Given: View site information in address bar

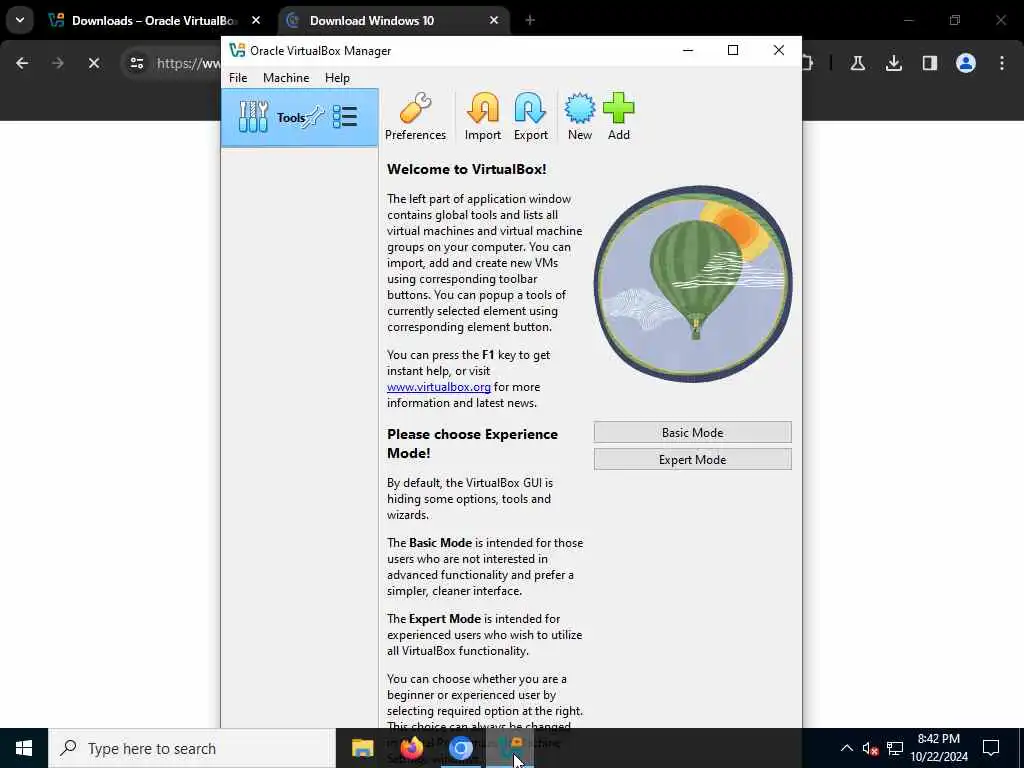Looking at the screenshot, I should click(x=136, y=63).
